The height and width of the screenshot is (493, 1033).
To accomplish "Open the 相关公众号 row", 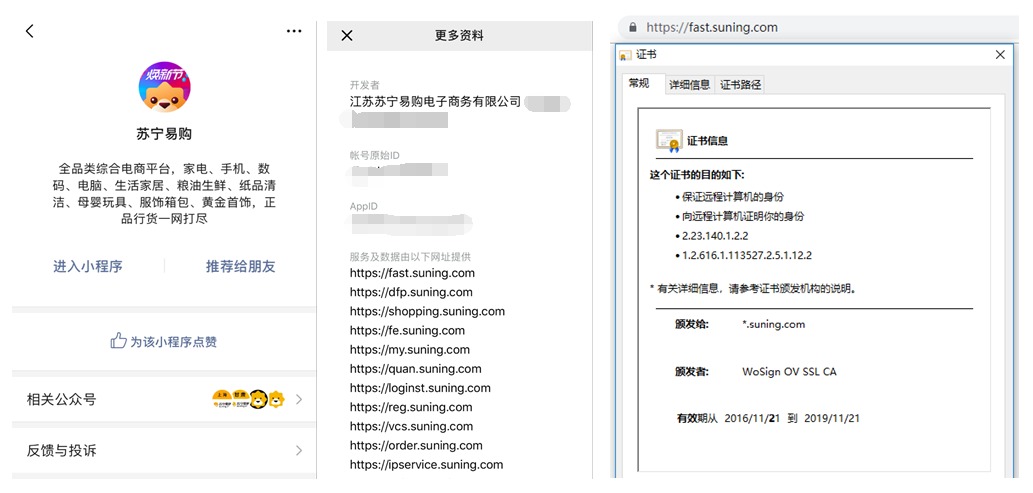I will click(164, 399).
